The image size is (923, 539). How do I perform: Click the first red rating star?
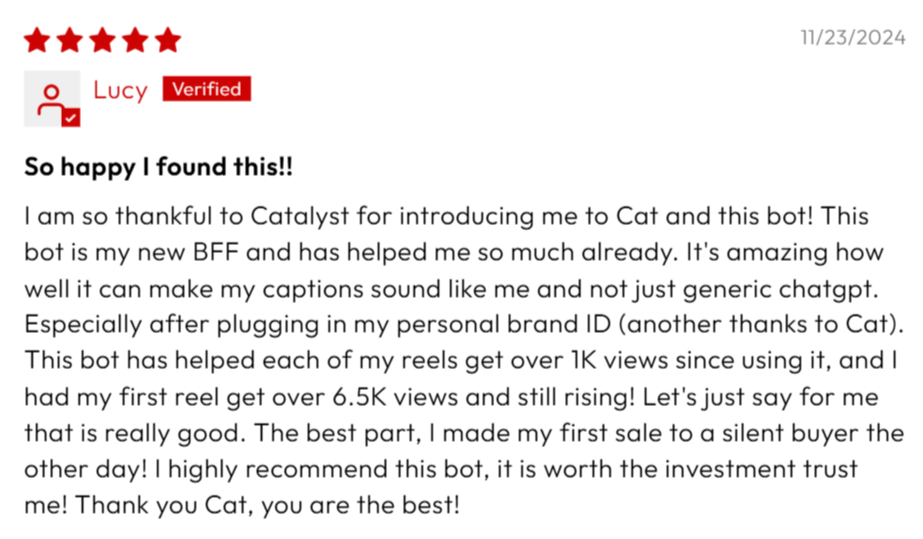click(37, 40)
